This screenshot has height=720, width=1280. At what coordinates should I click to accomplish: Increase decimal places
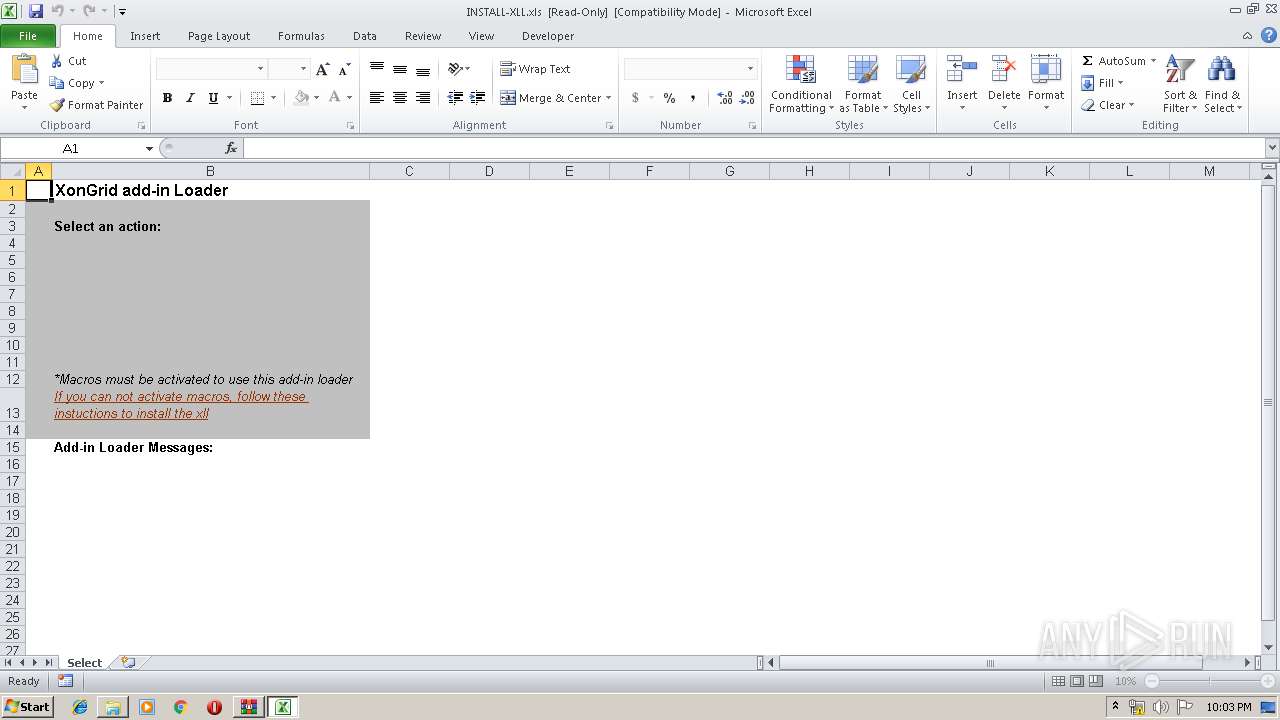(725, 98)
